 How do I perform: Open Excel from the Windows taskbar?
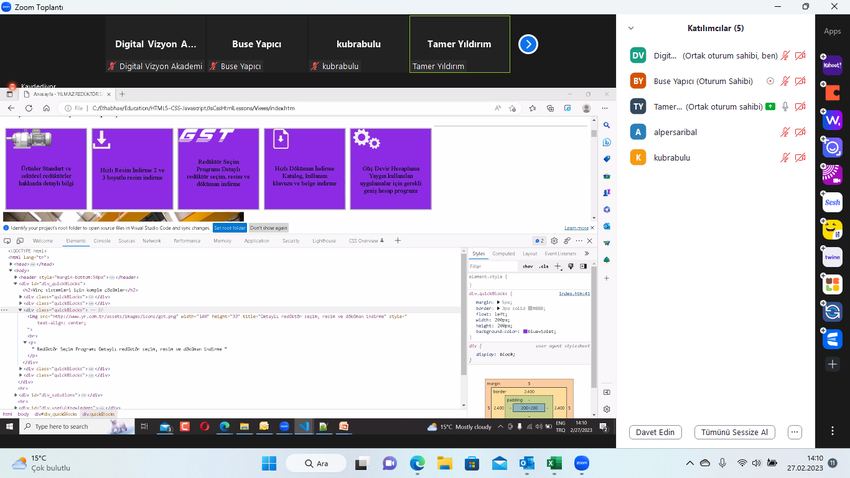click(554, 463)
